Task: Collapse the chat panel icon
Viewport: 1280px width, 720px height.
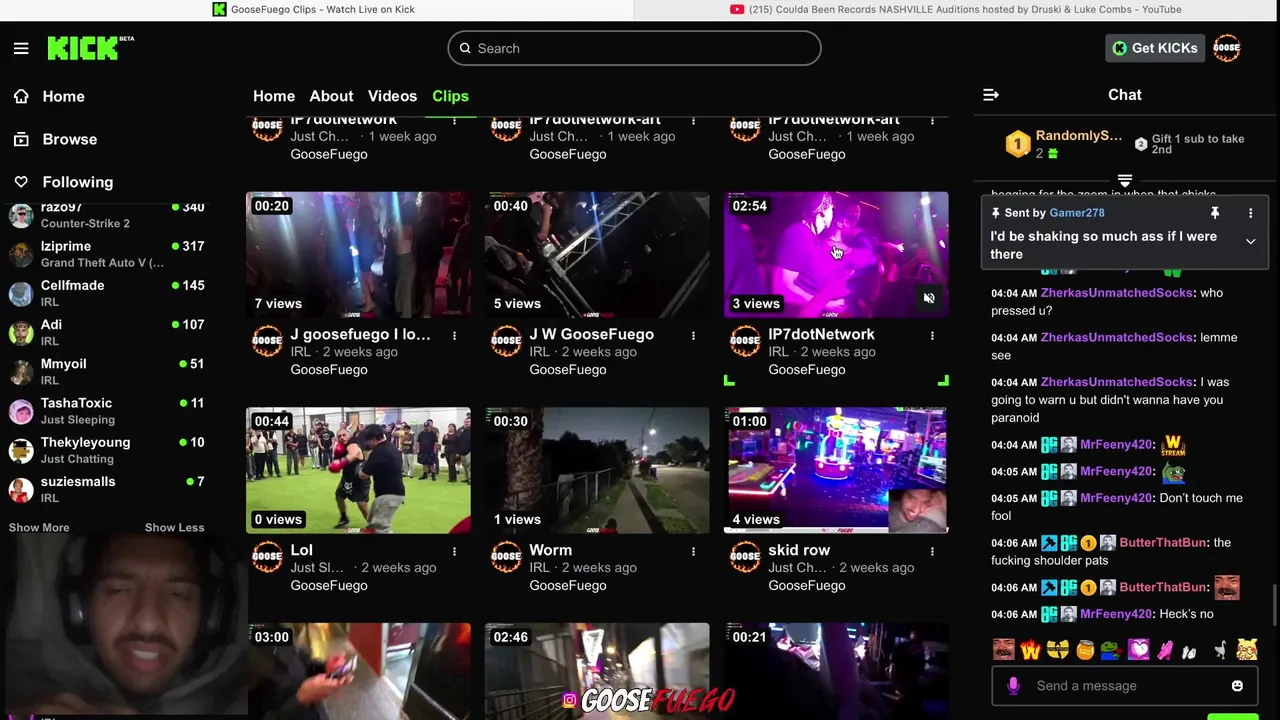Action: (991, 95)
